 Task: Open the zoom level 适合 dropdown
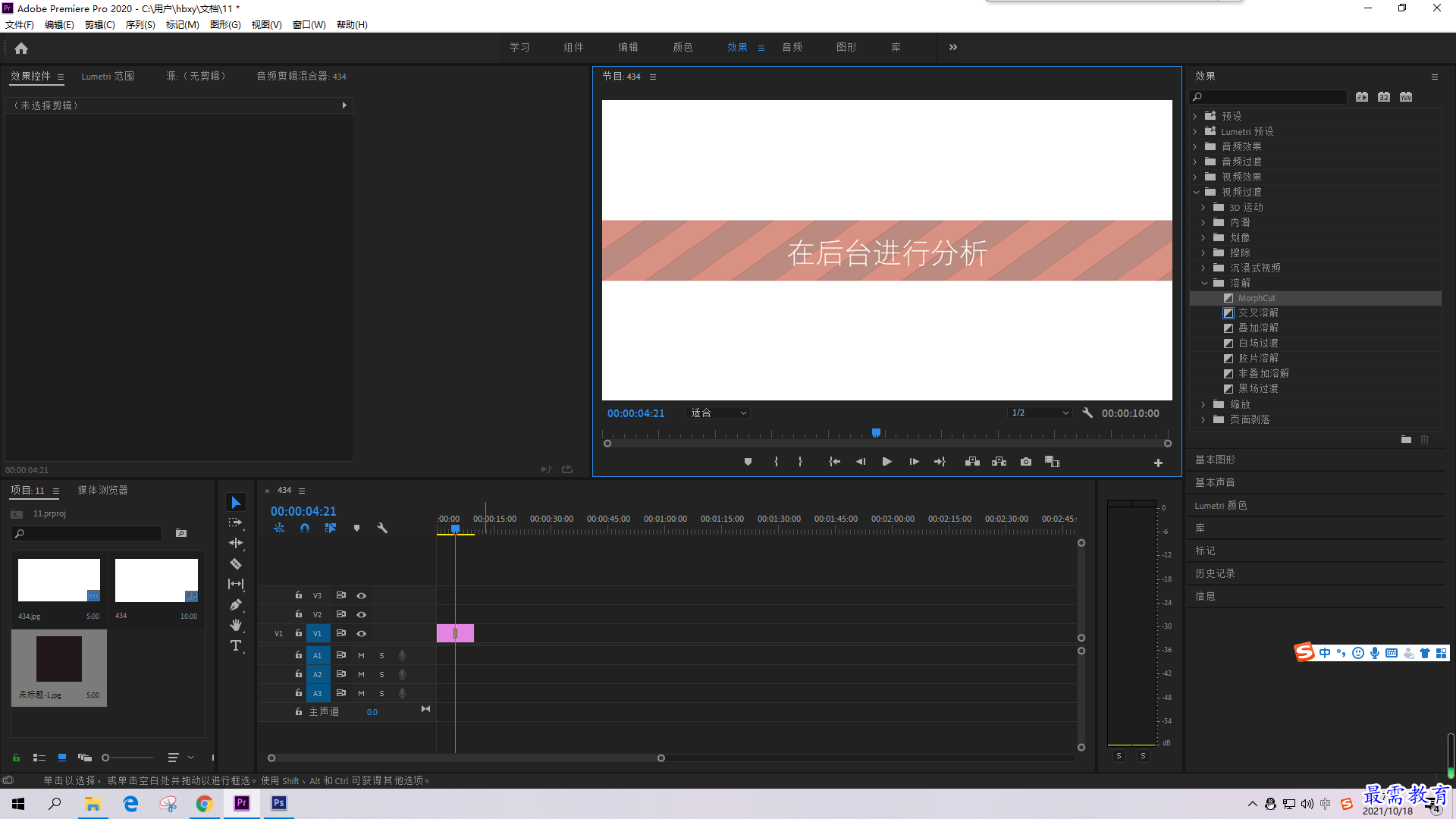(x=718, y=413)
